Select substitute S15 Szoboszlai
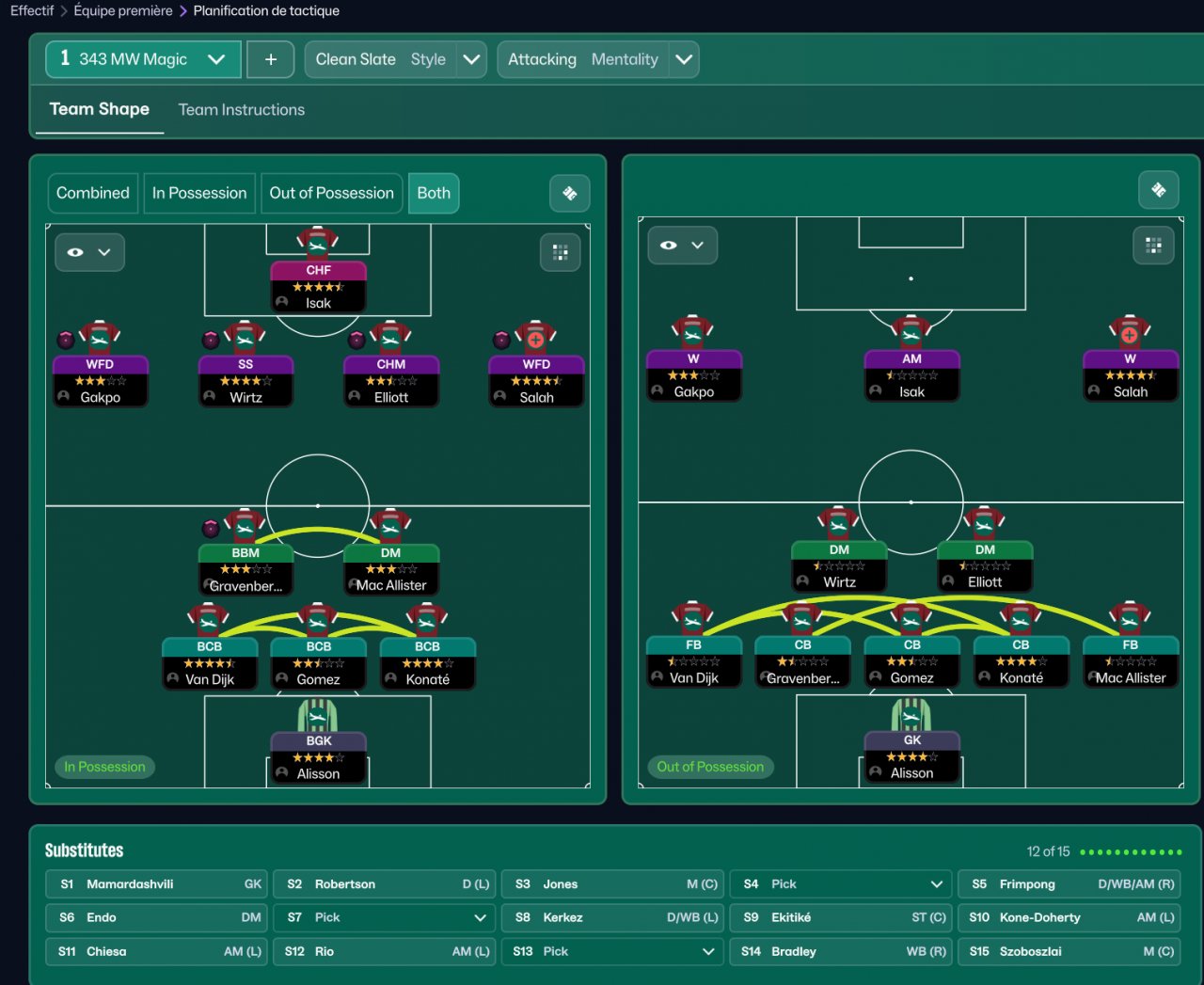 point(1069,951)
